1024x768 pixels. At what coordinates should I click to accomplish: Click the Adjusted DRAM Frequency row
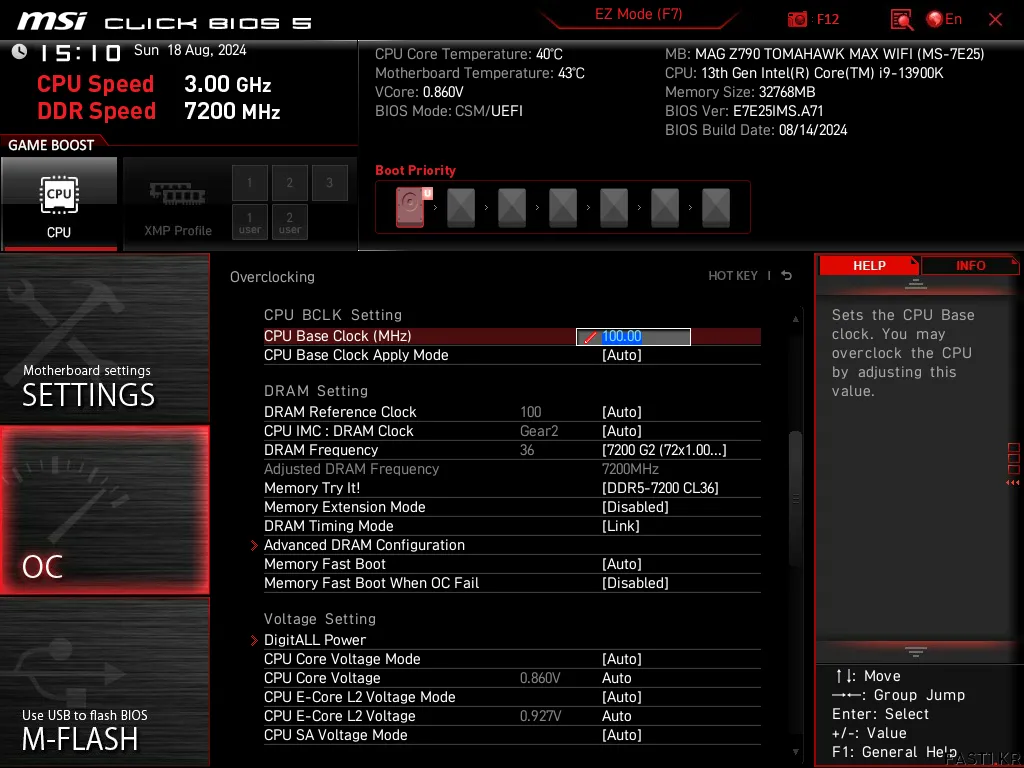coord(512,469)
